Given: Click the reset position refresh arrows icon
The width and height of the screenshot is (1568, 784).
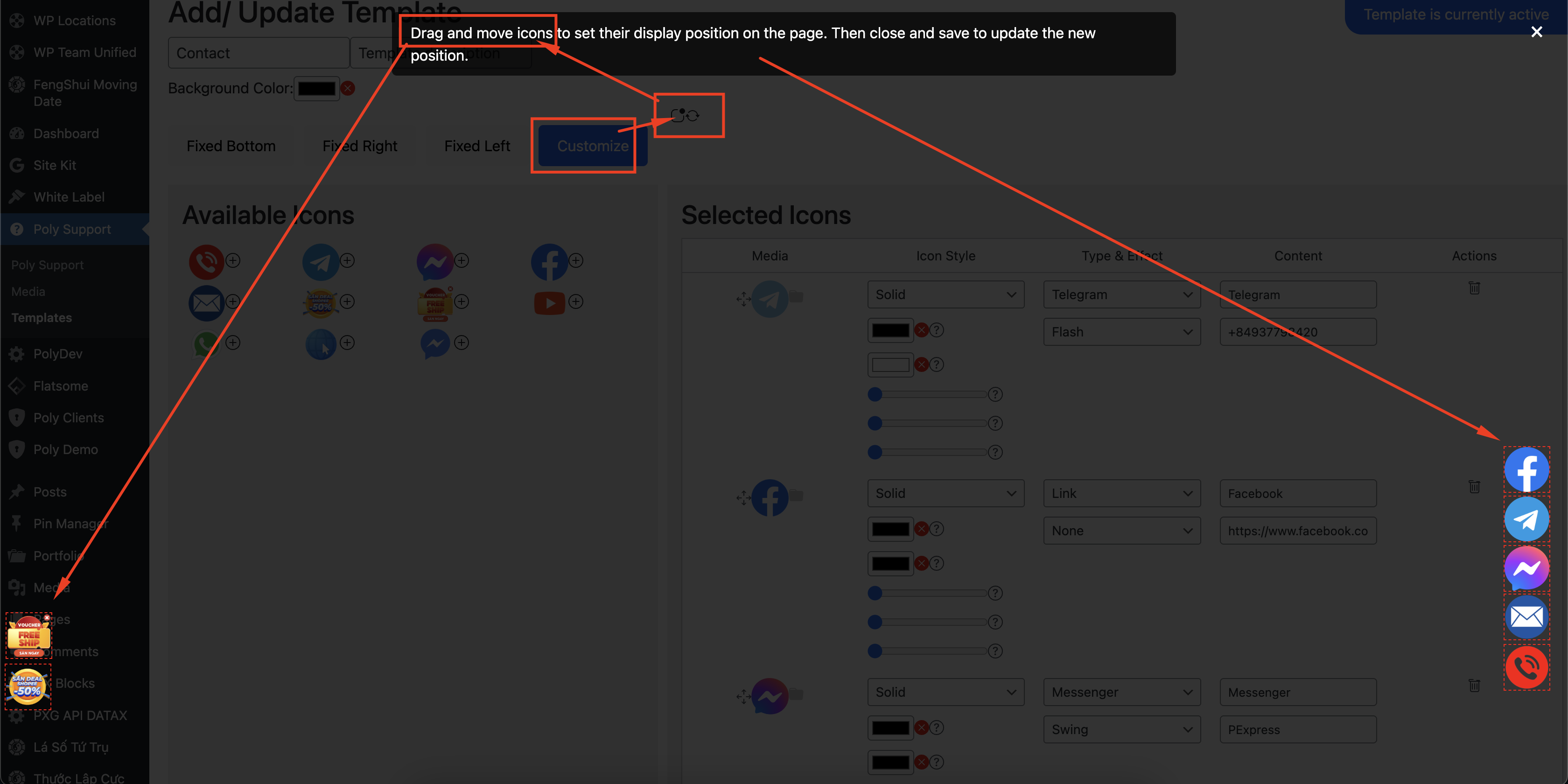Looking at the screenshot, I should point(693,116).
